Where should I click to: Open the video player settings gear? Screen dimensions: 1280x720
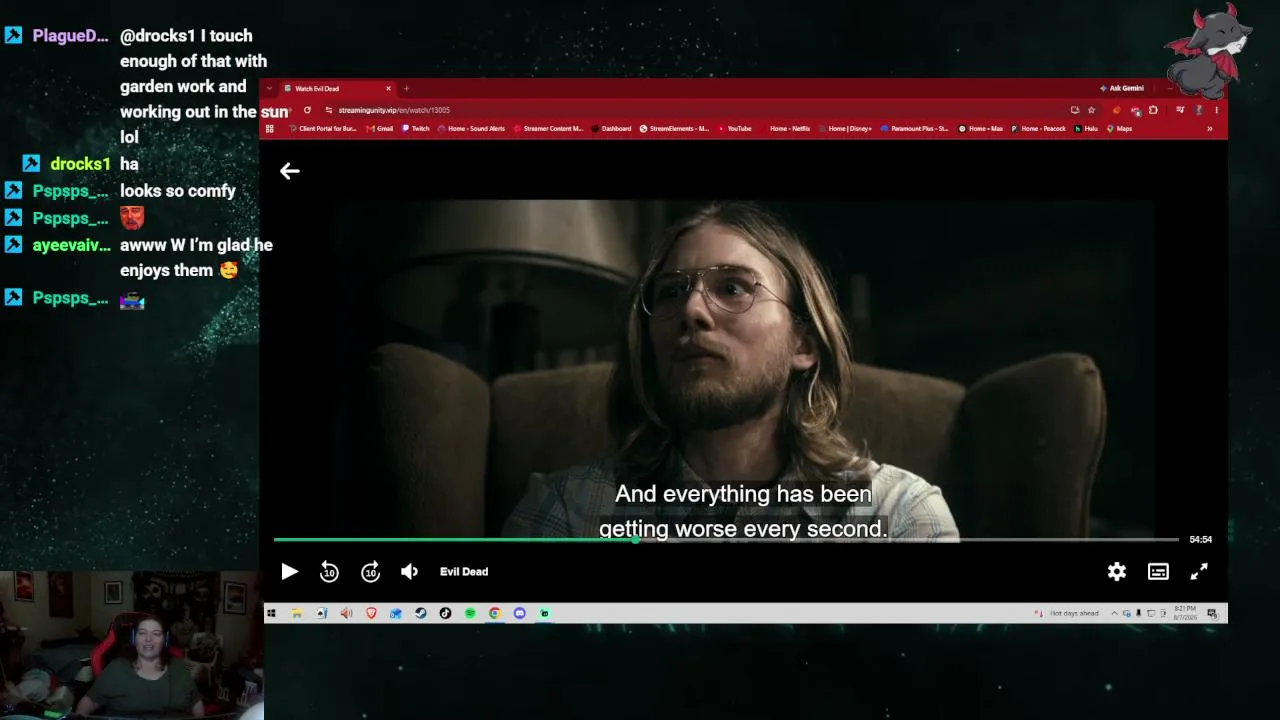(1117, 572)
